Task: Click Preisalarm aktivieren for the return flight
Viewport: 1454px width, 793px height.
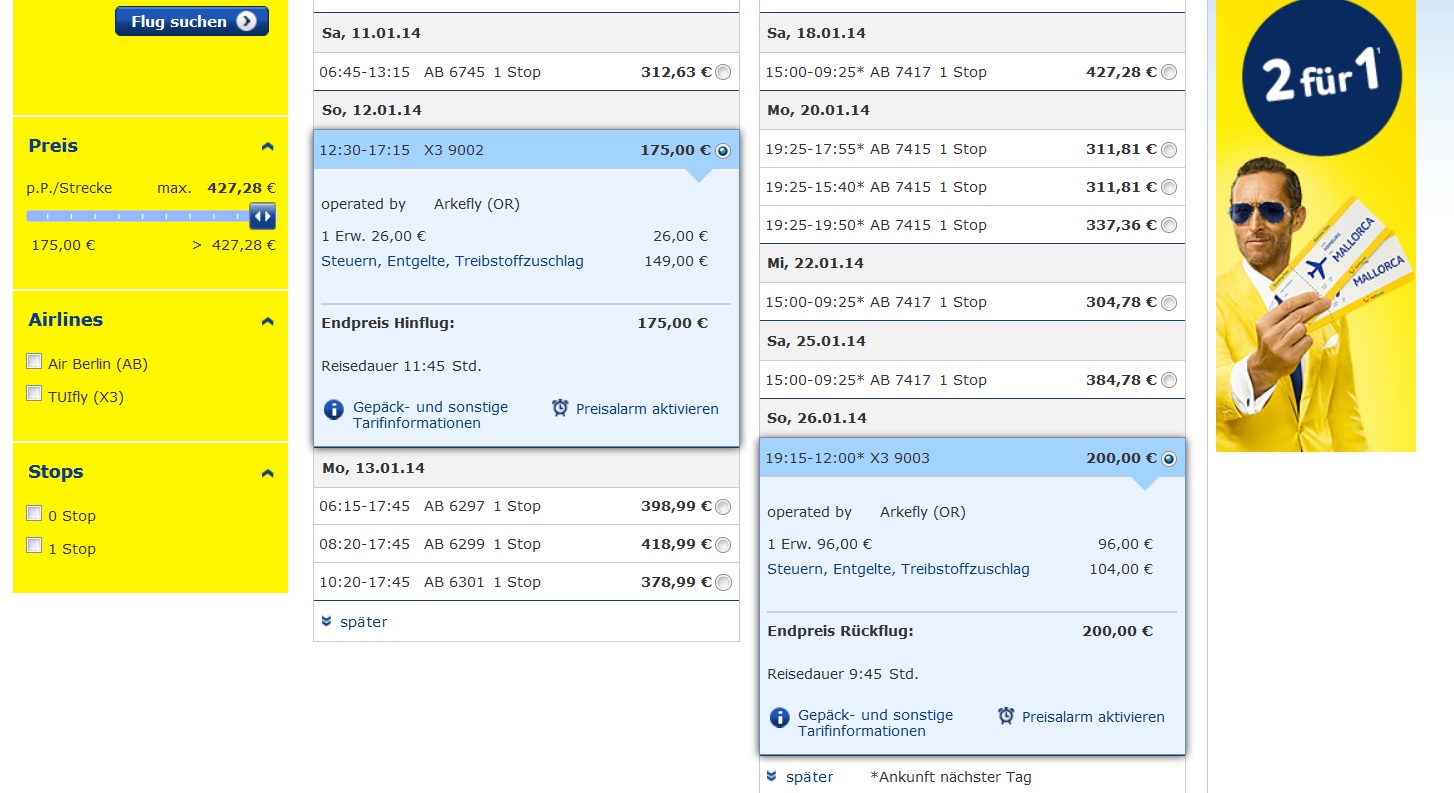Action: coord(1093,717)
